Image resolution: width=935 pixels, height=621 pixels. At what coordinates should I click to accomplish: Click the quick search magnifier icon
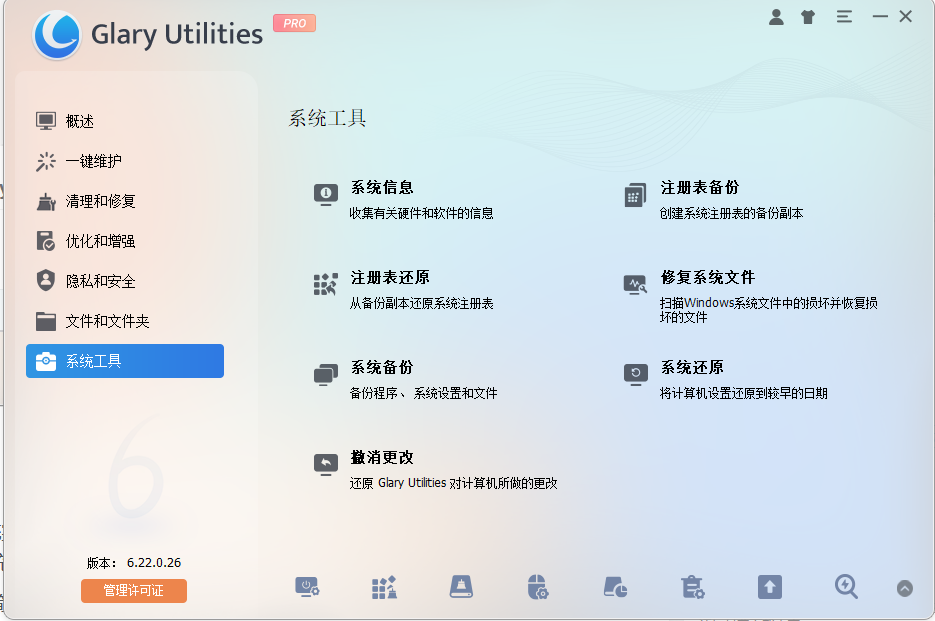click(846, 588)
